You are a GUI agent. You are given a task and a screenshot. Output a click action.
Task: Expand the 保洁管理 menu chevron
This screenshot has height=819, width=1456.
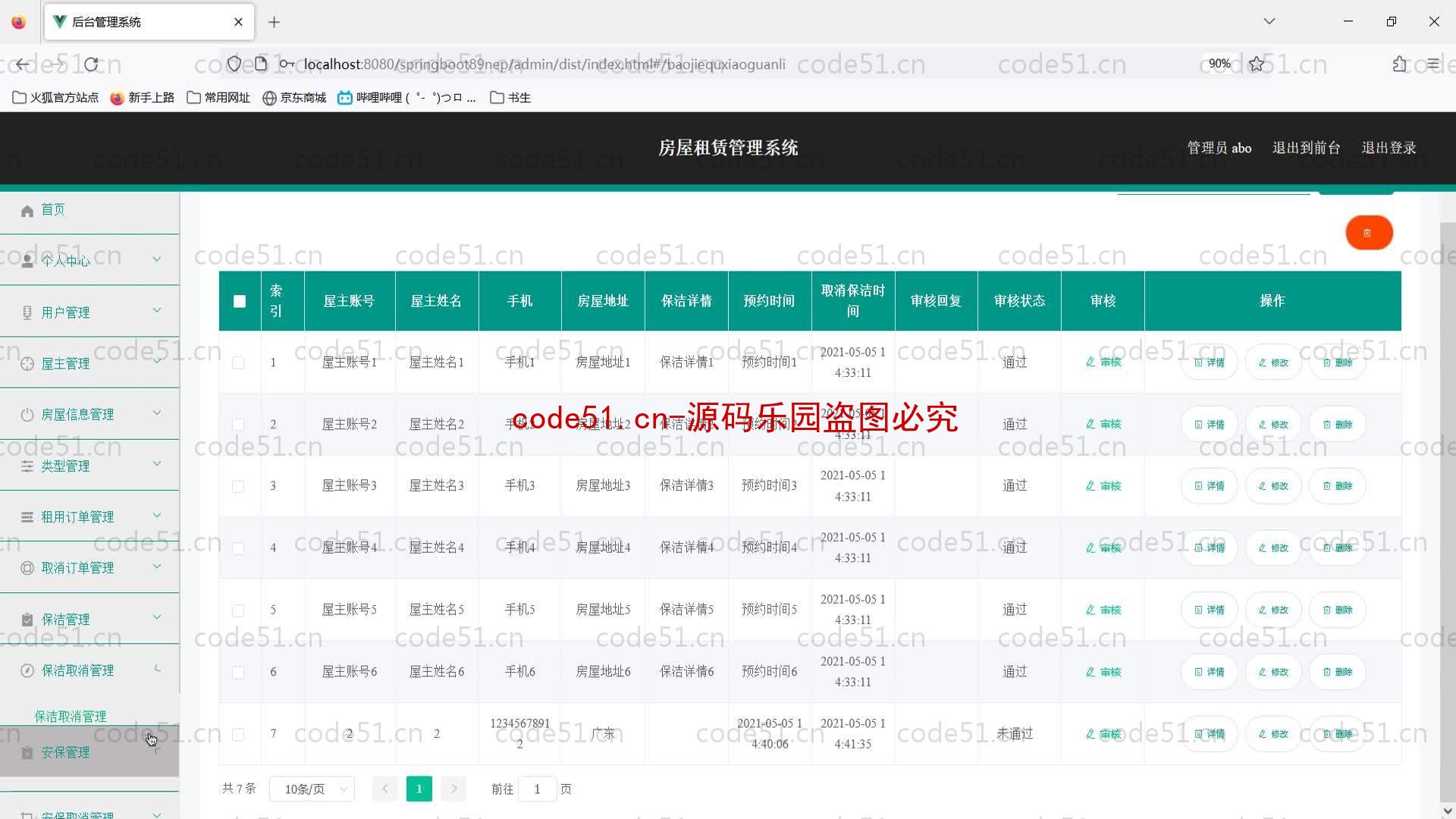point(157,617)
